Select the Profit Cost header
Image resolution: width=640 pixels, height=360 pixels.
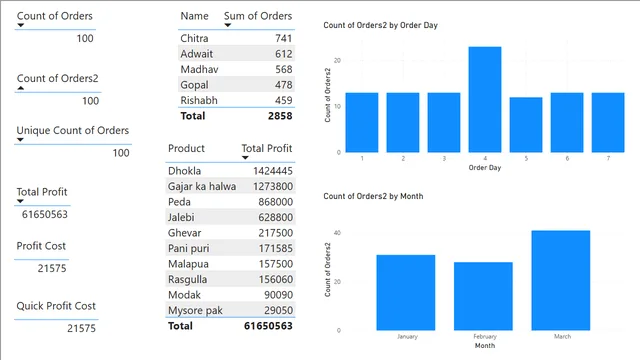pyautogui.click(x=41, y=246)
